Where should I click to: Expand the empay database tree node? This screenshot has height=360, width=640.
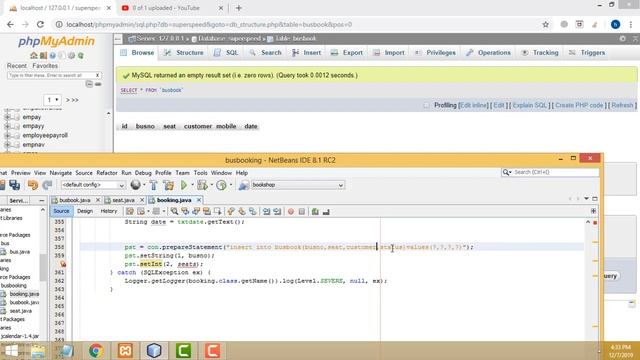coord(7,117)
